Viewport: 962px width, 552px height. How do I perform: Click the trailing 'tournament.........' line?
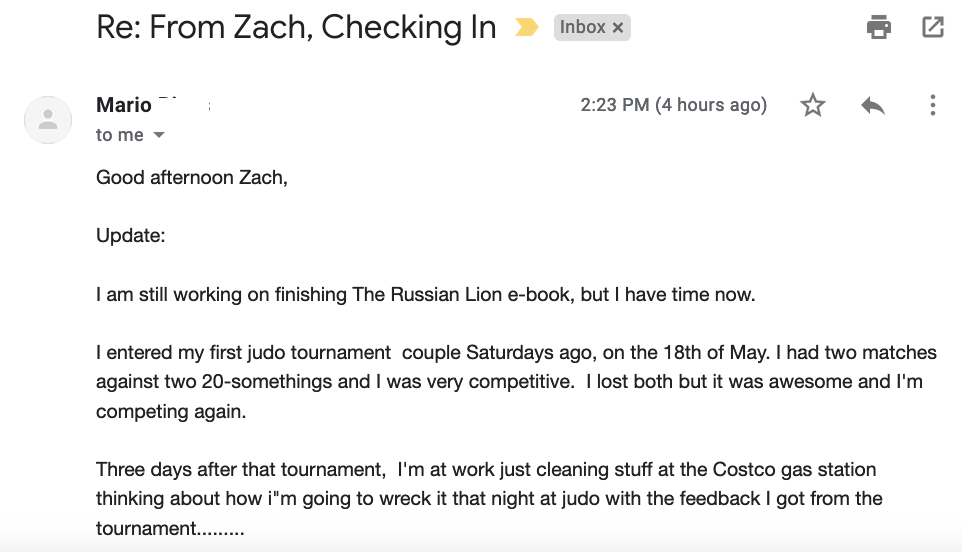click(x=171, y=528)
